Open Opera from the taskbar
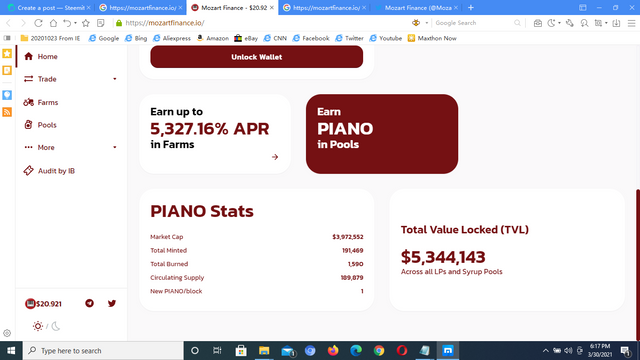This screenshot has width=640, height=360. tap(402, 351)
